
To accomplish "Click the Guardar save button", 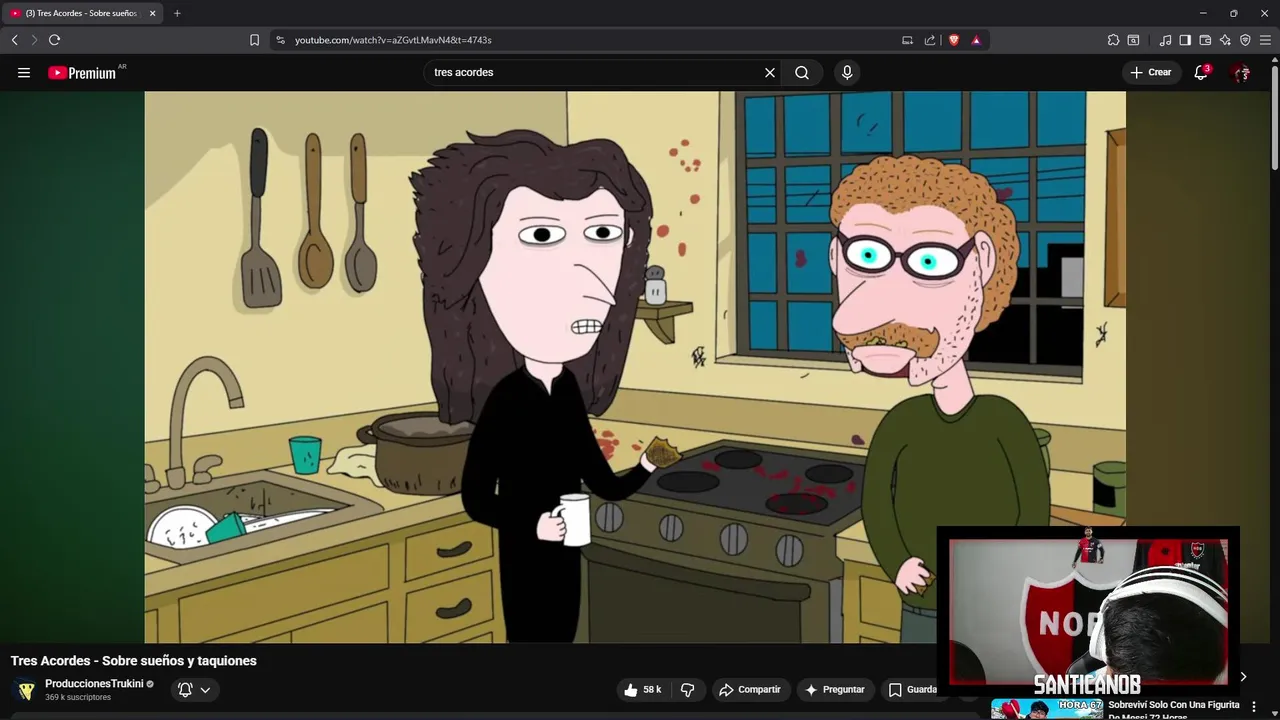I will (x=912, y=690).
